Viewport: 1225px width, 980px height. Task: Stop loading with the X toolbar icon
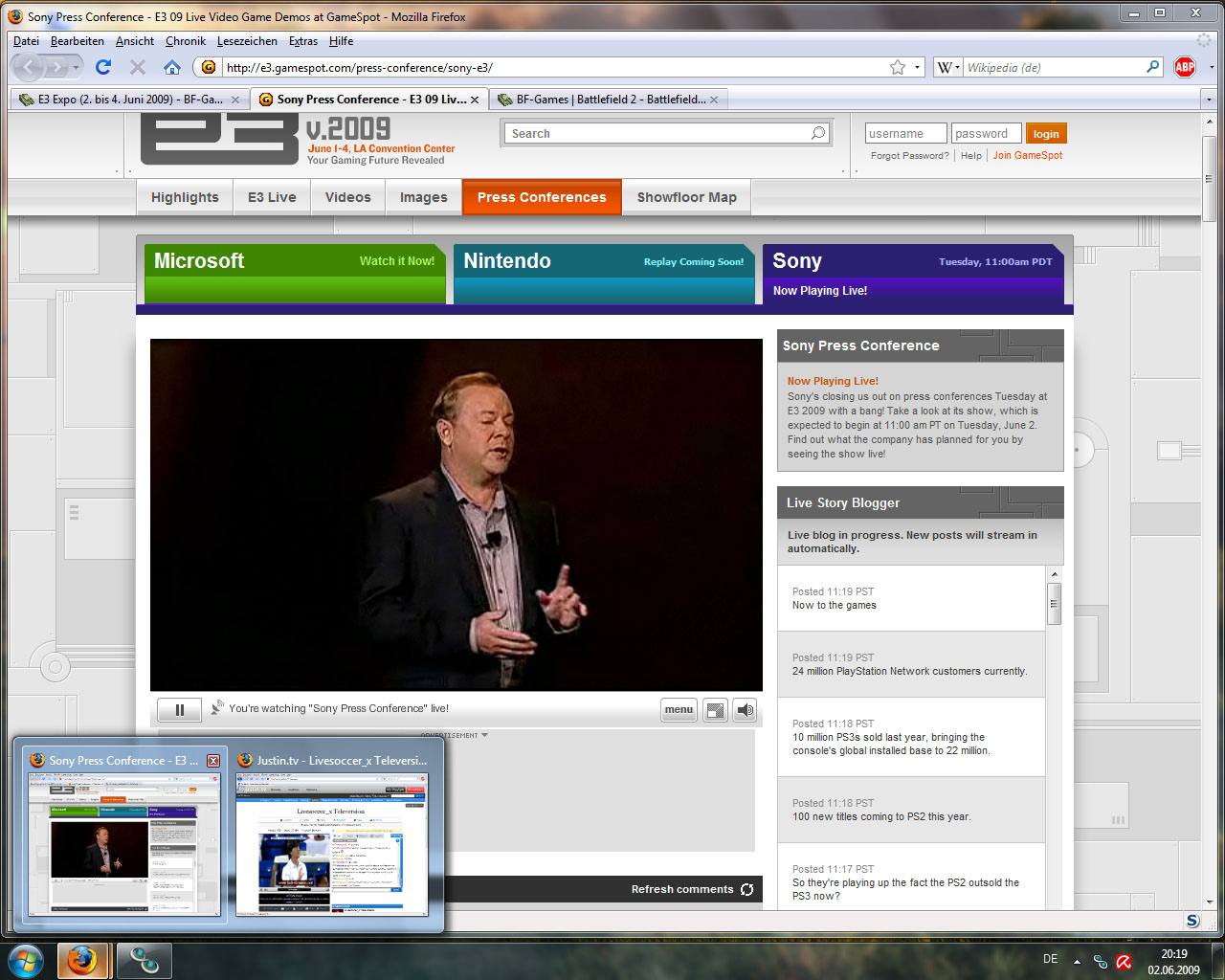tap(138, 67)
